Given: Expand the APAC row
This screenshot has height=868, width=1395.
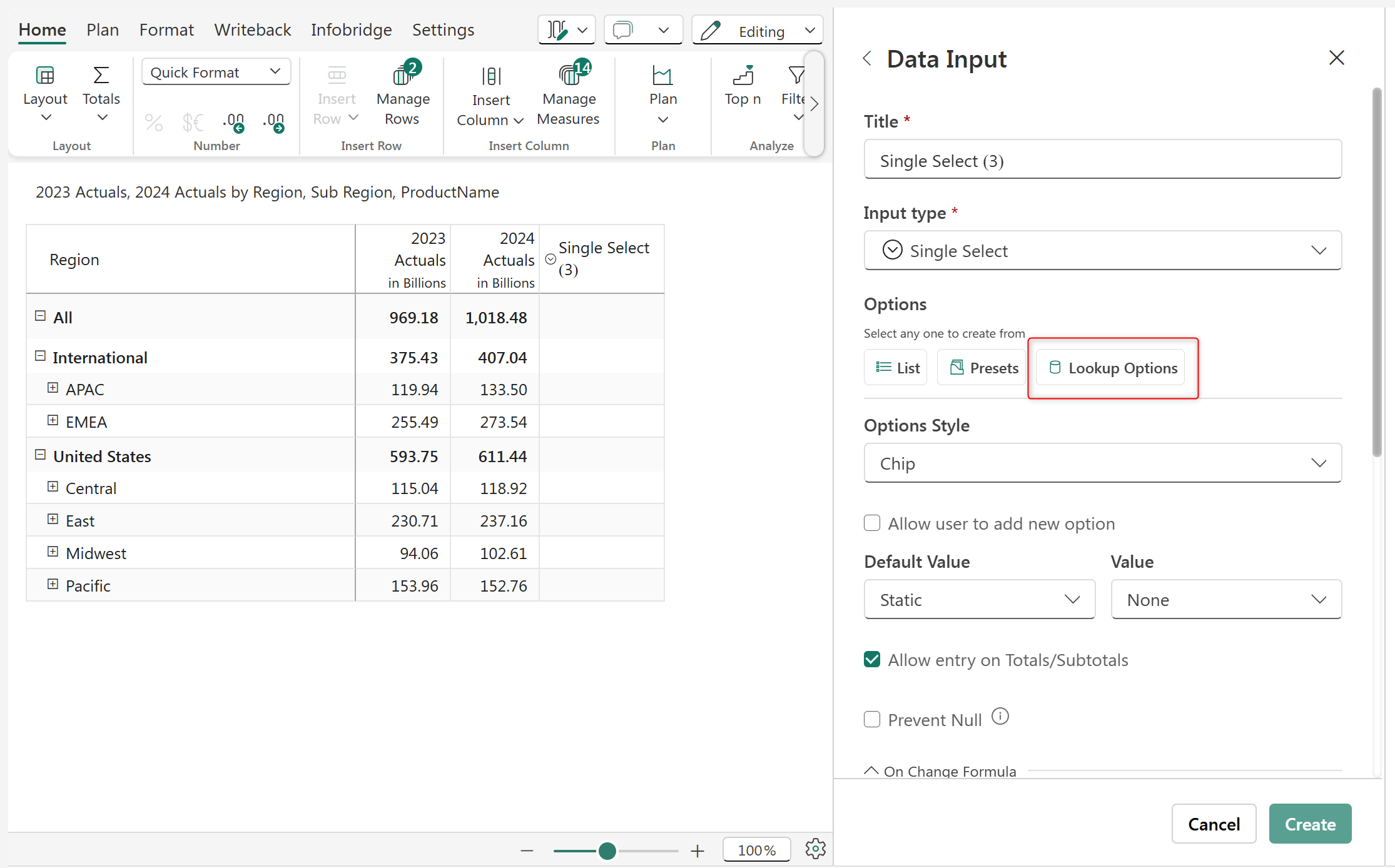Looking at the screenshot, I should (x=53, y=388).
